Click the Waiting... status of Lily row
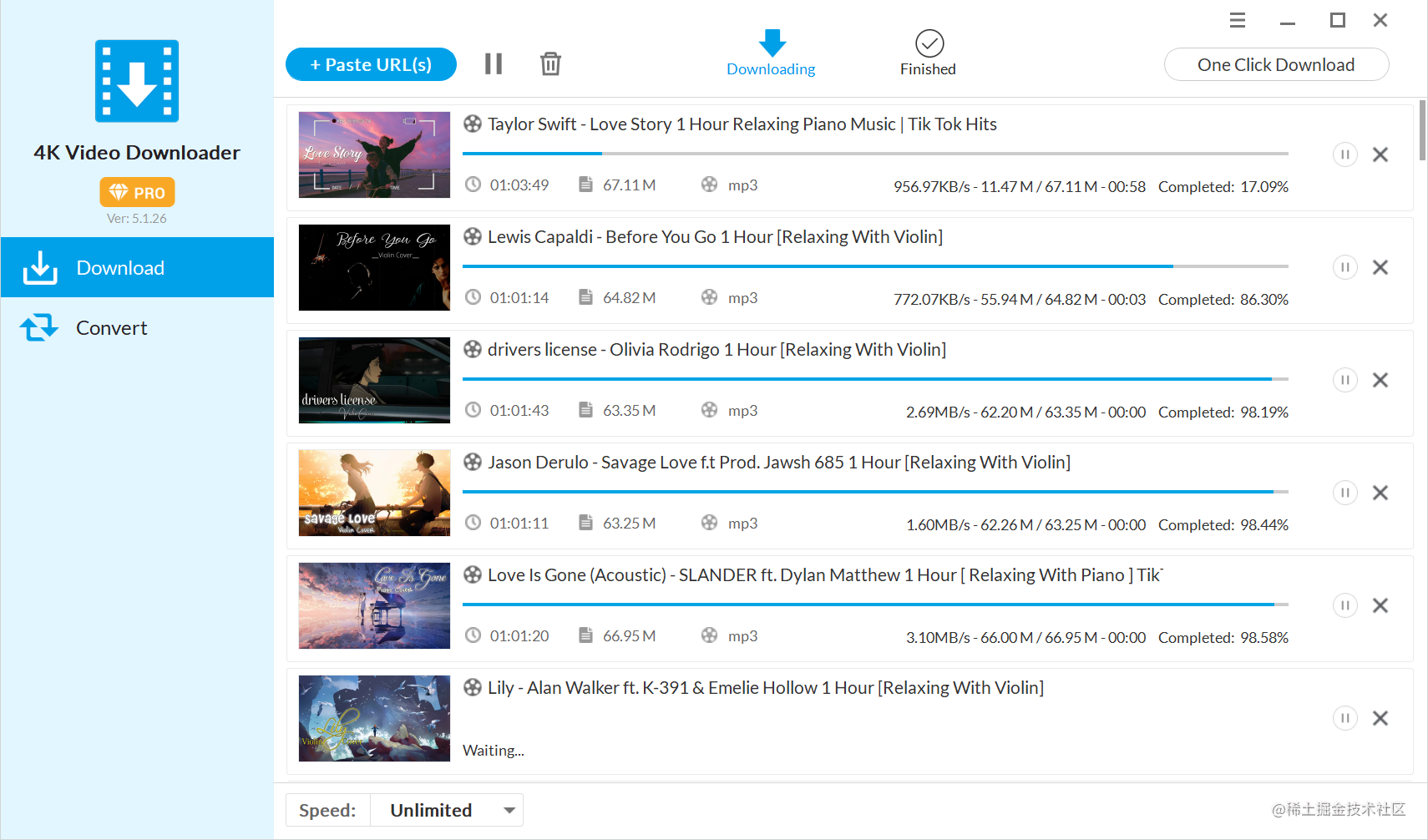Viewport: 1428px width, 840px height. pyautogui.click(x=494, y=751)
